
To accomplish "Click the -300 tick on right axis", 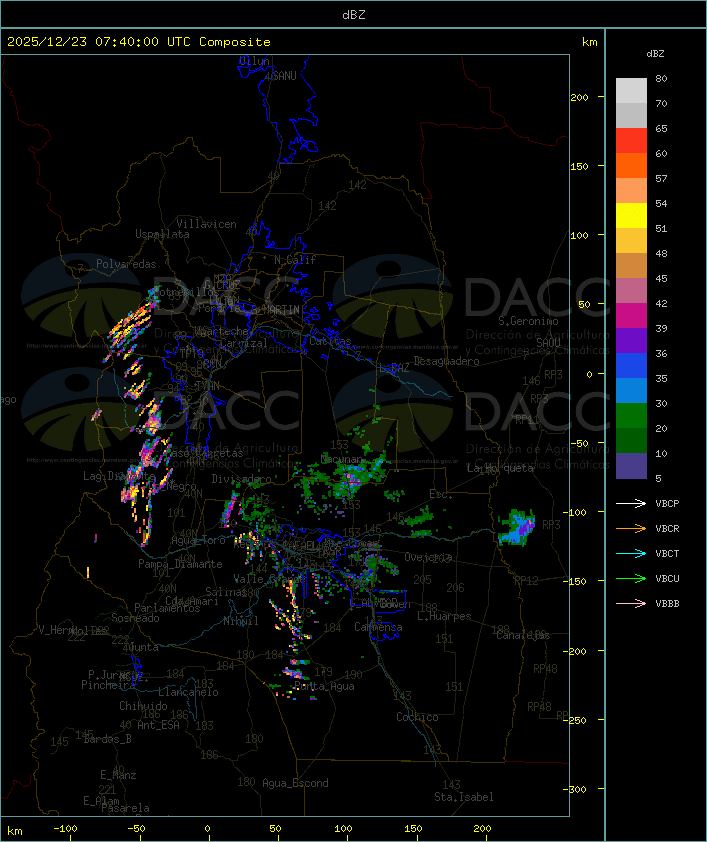I will [x=577, y=789].
